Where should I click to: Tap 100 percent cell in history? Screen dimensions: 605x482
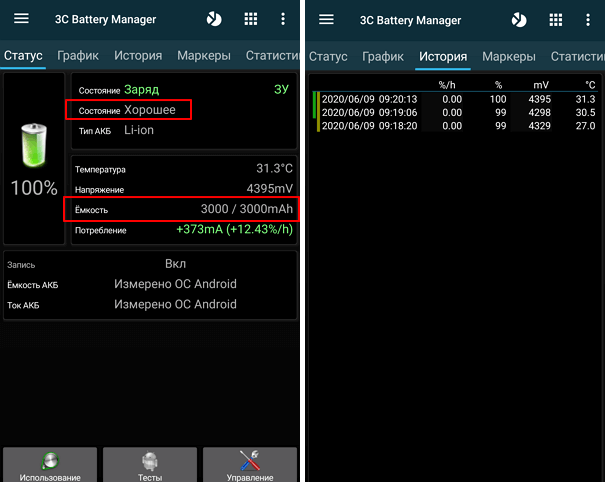point(498,99)
